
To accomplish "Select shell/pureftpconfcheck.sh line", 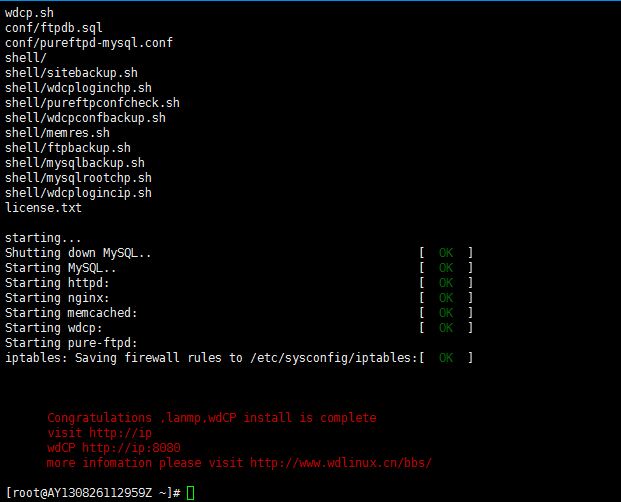I will (x=92, y=103).
